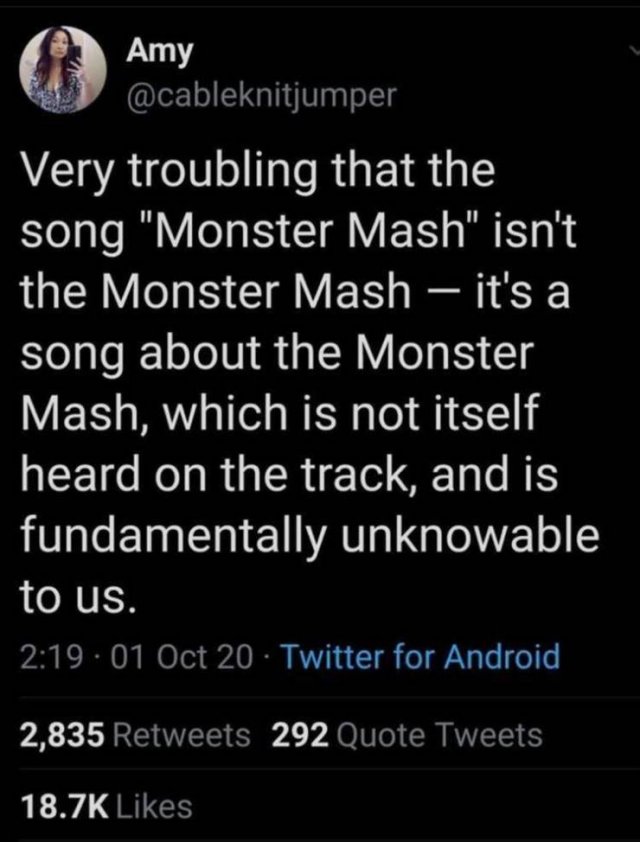640x842 pixels.
Task: Click the quoted "Monster Mash" song title
Action: (x=311, y=234)
